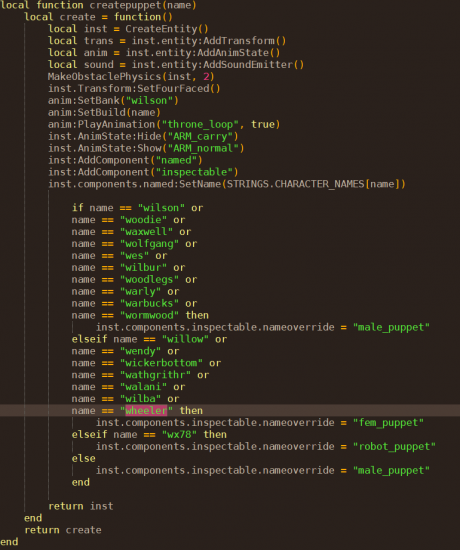The height and width of the screenshot is (550, 460).
Task: Click the "wolfgang" string
Action: 149,243
